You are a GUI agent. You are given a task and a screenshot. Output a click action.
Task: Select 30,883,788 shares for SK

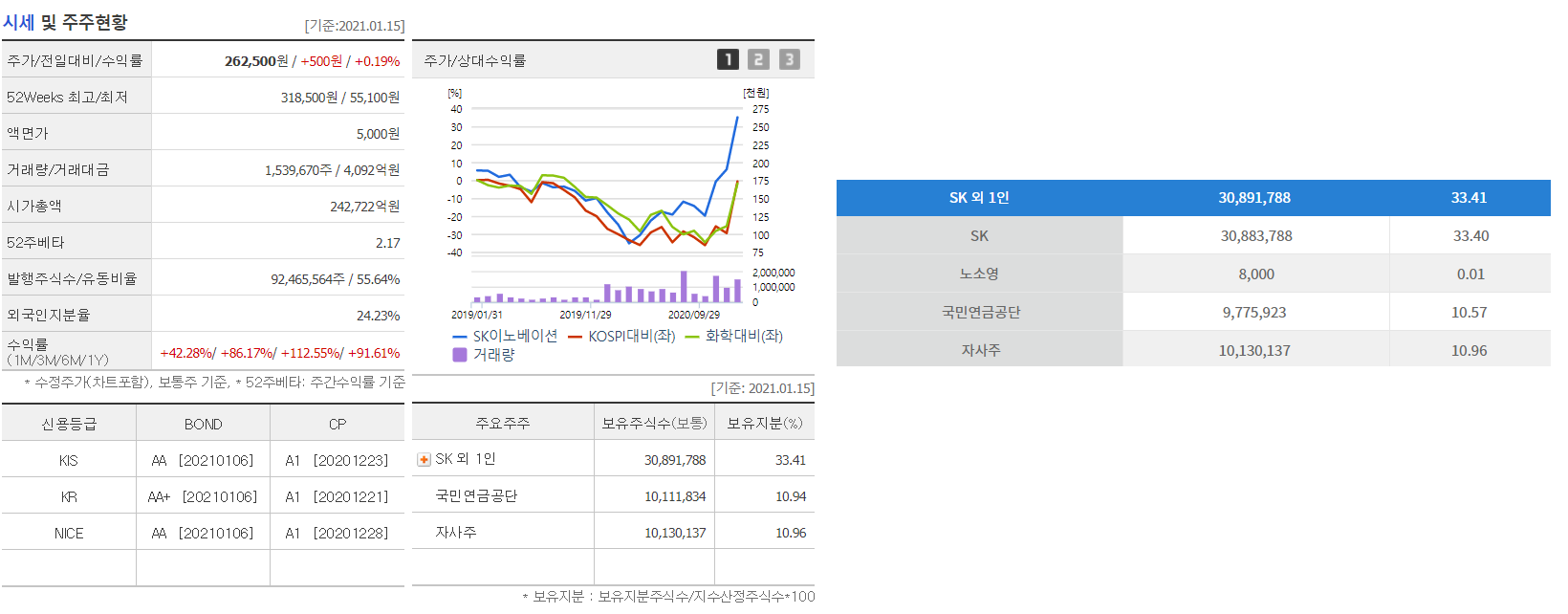click(x=1256, y=235)
